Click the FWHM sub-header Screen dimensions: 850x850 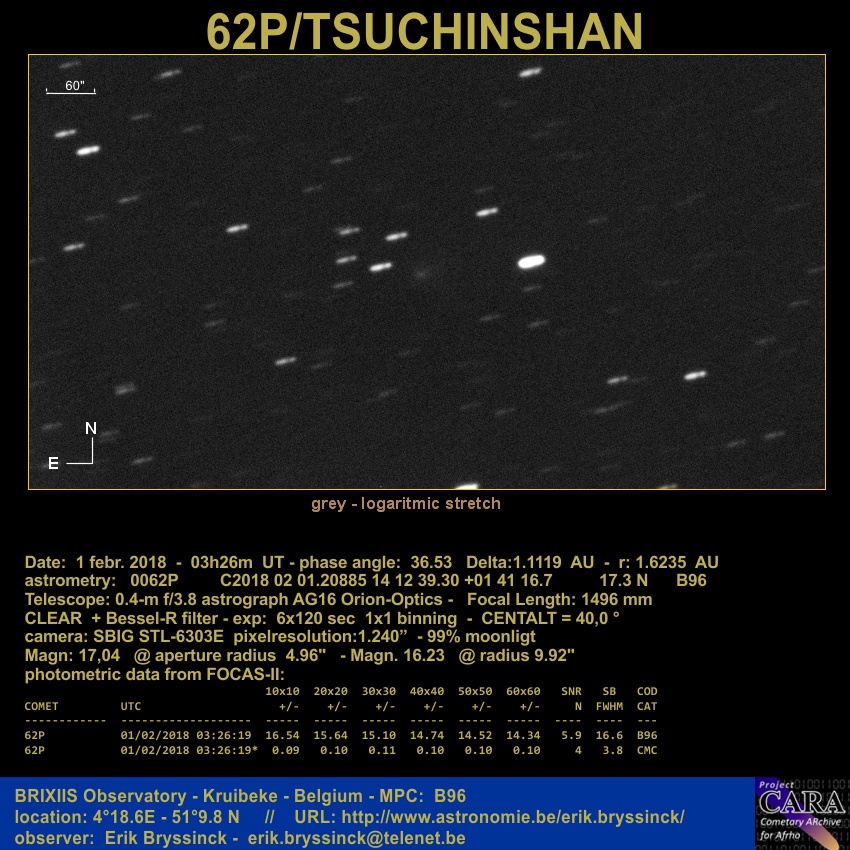click(x=609, y=706)
